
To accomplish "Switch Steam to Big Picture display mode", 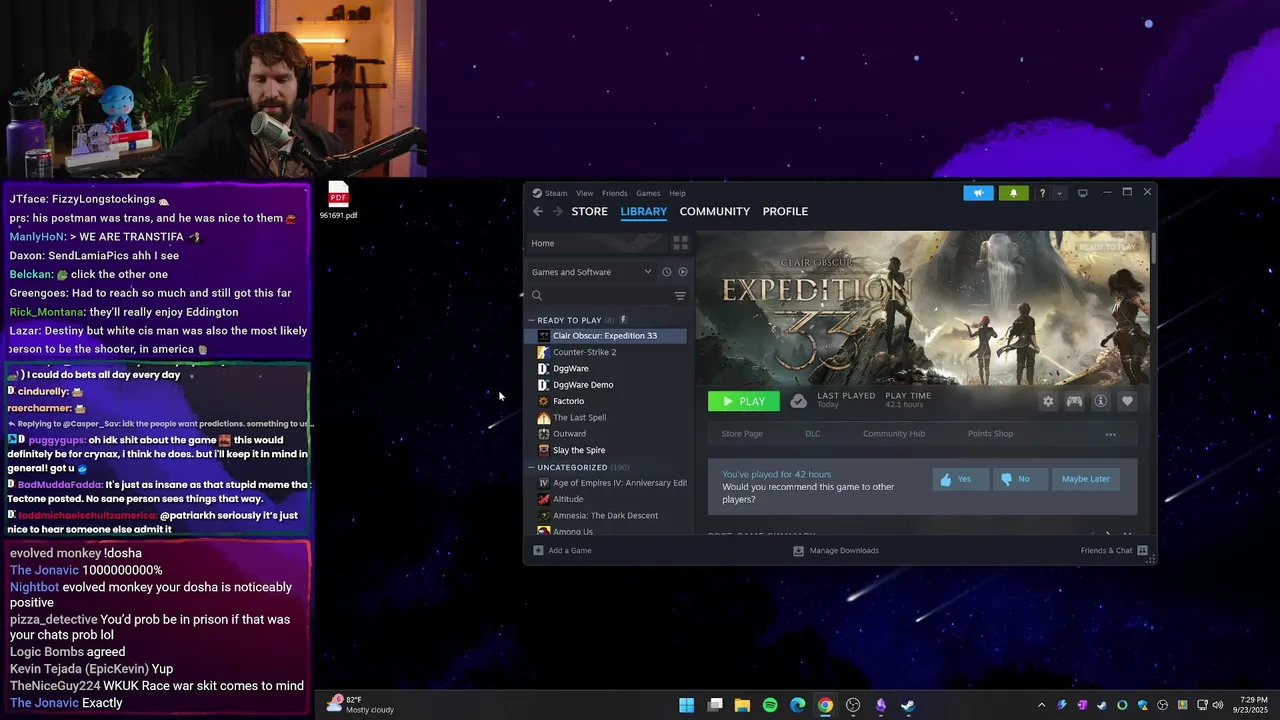I will coord(1082,193).
